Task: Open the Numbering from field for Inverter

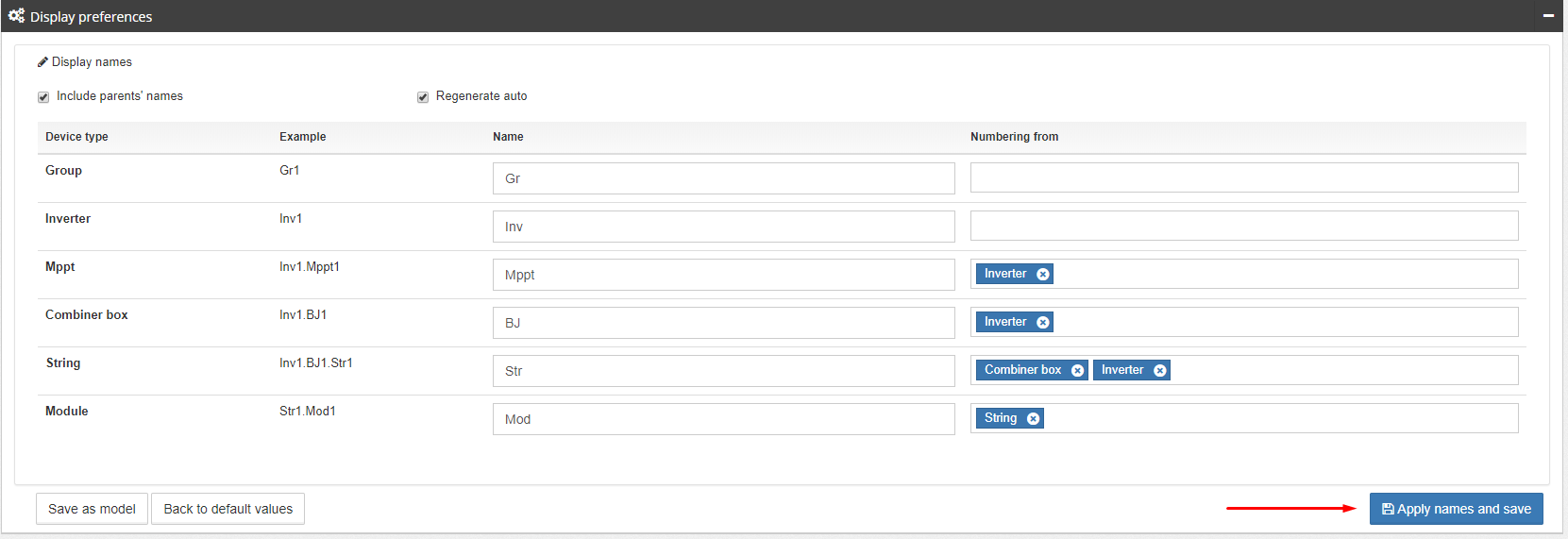Action: (x=1244, y=226)
